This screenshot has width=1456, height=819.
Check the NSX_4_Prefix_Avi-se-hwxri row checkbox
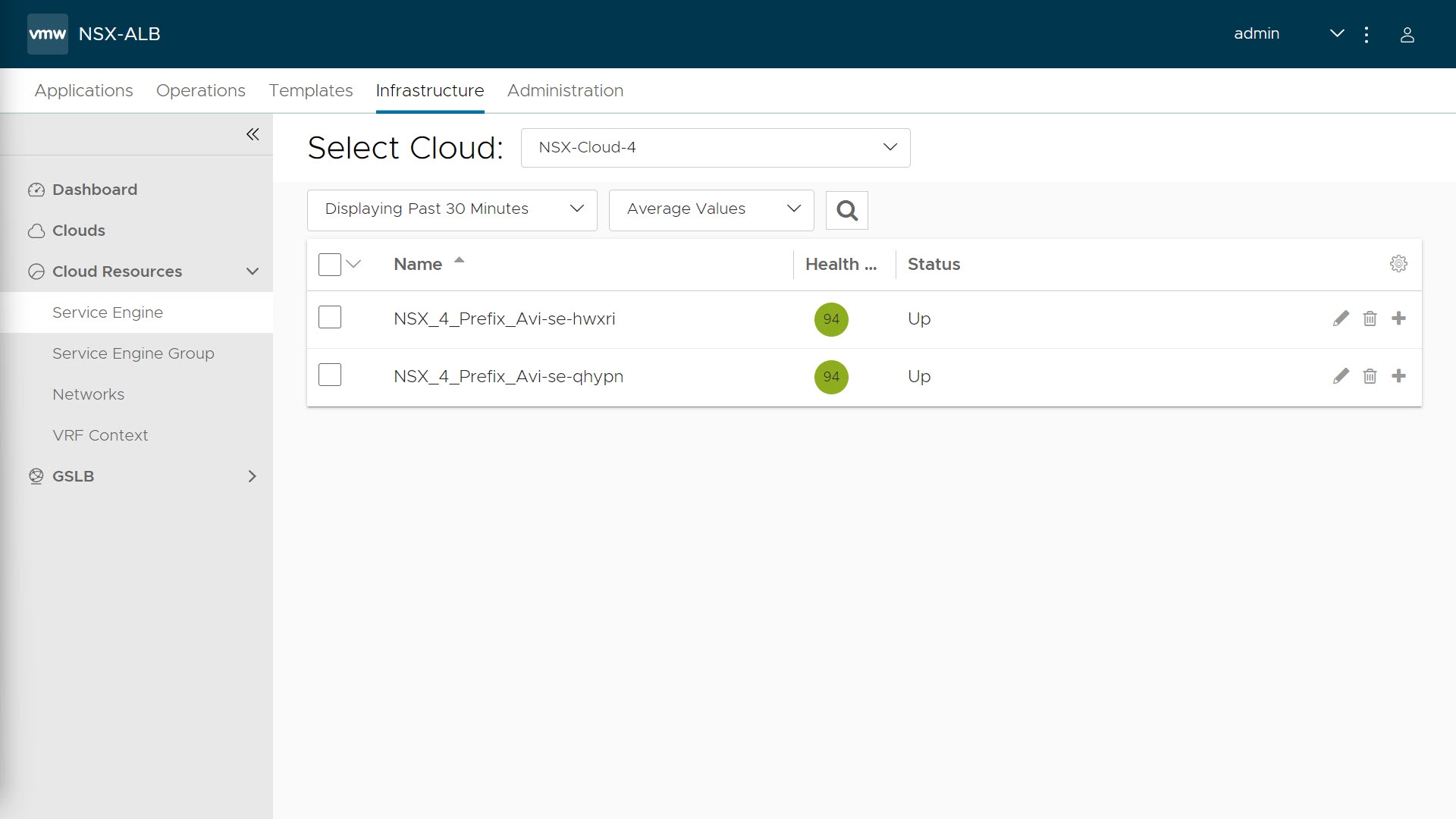coord(330,317)
